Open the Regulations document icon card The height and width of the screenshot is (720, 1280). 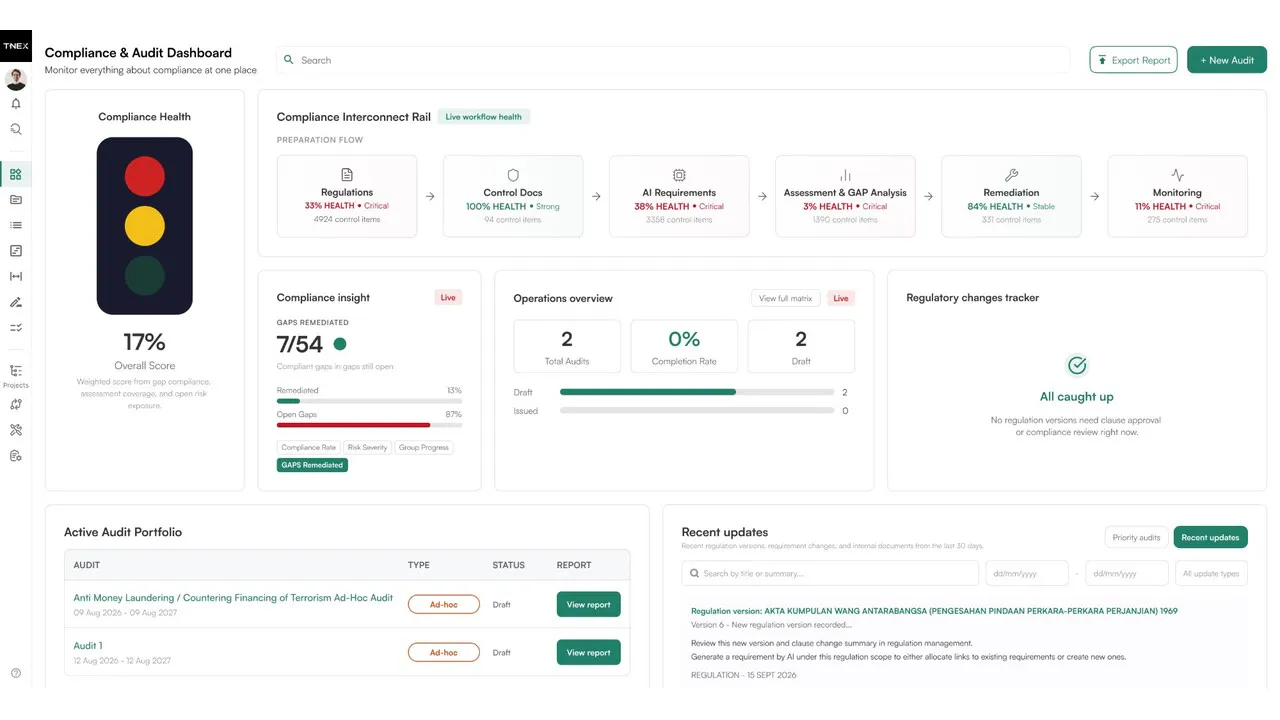(x=347, y=196)
